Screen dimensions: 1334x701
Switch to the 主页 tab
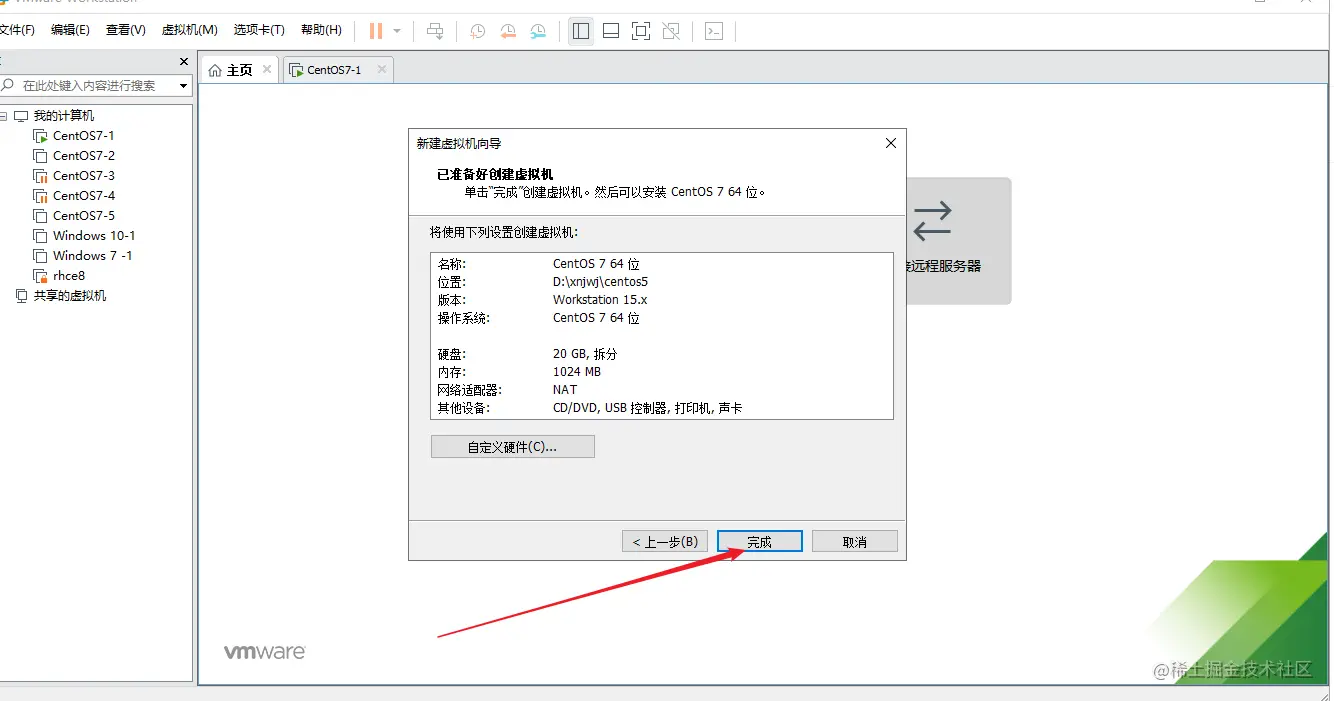[239, 70]
